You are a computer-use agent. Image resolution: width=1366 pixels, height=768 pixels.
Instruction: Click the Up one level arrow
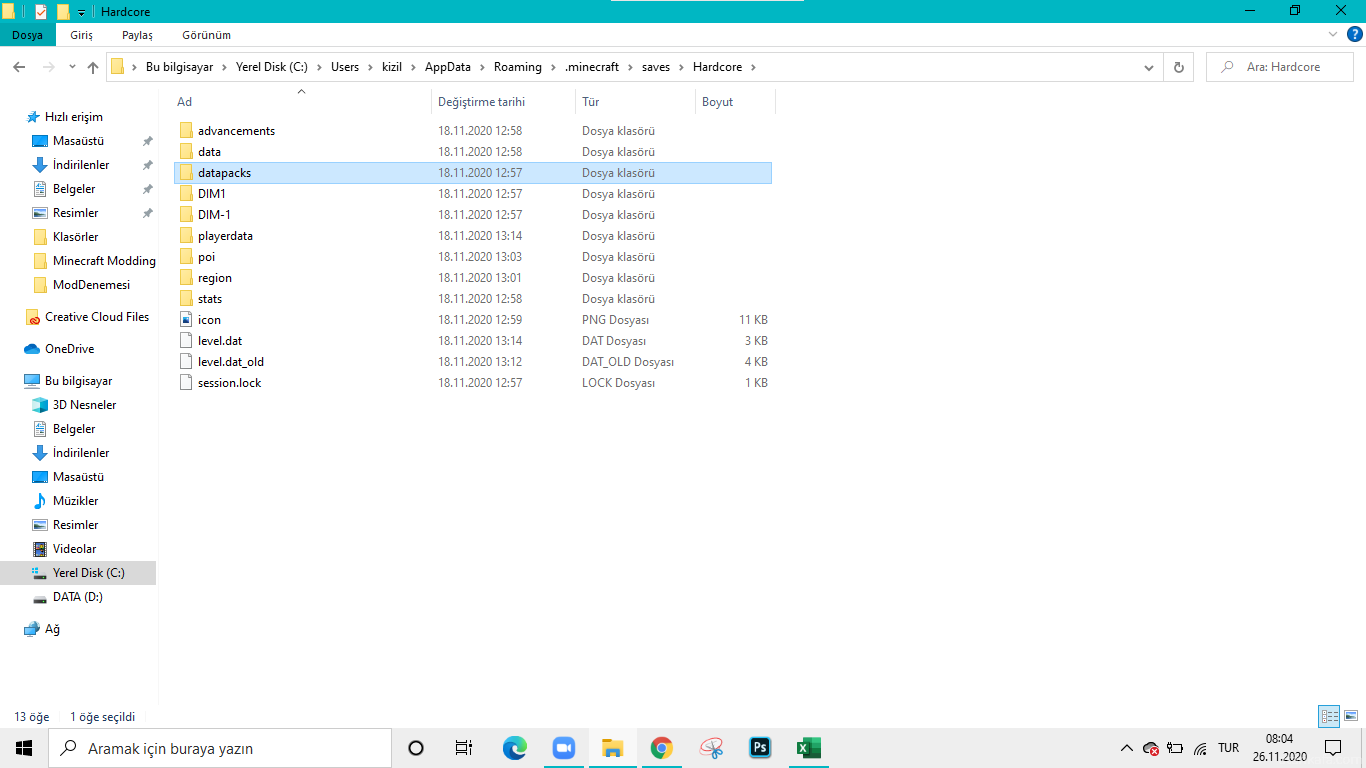[93, 67]
